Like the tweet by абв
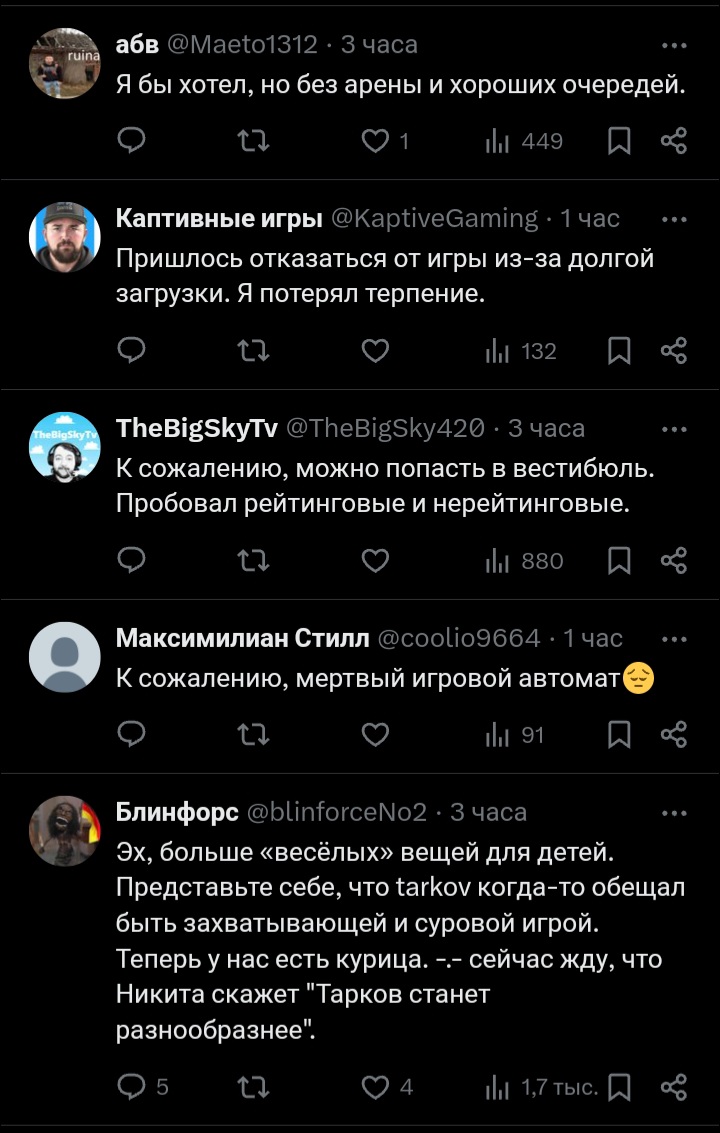 pos(375,142)
